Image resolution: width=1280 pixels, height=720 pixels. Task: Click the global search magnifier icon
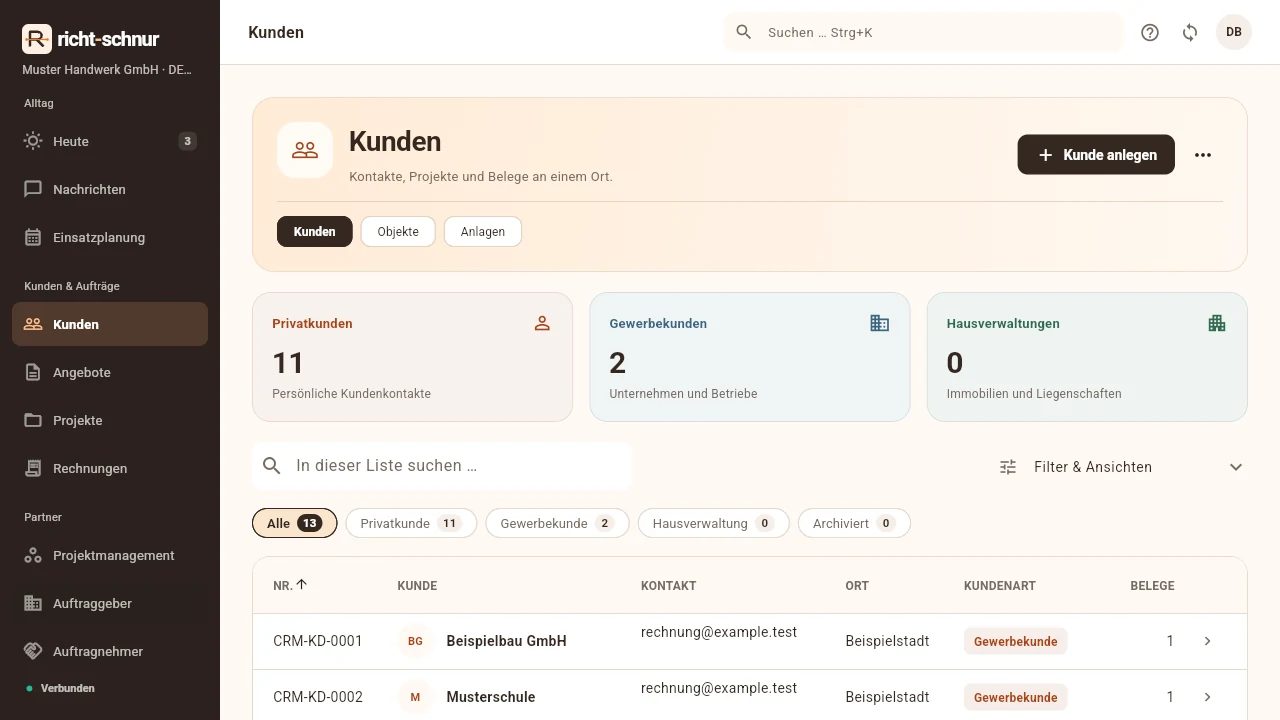pos(744,32)
